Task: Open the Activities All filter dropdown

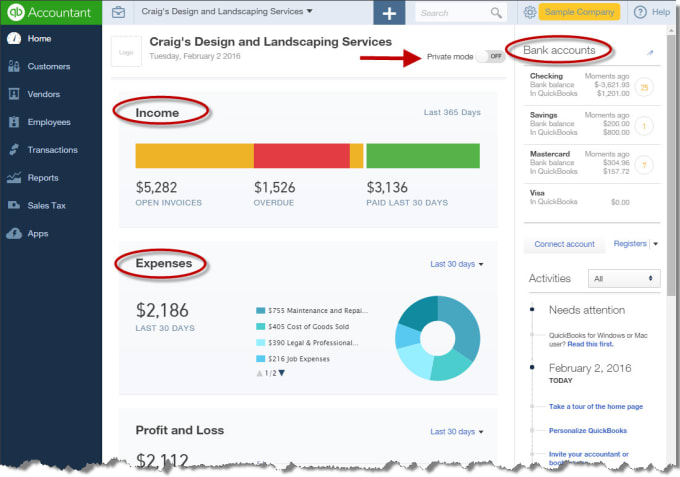Action: tap(624, 278)
